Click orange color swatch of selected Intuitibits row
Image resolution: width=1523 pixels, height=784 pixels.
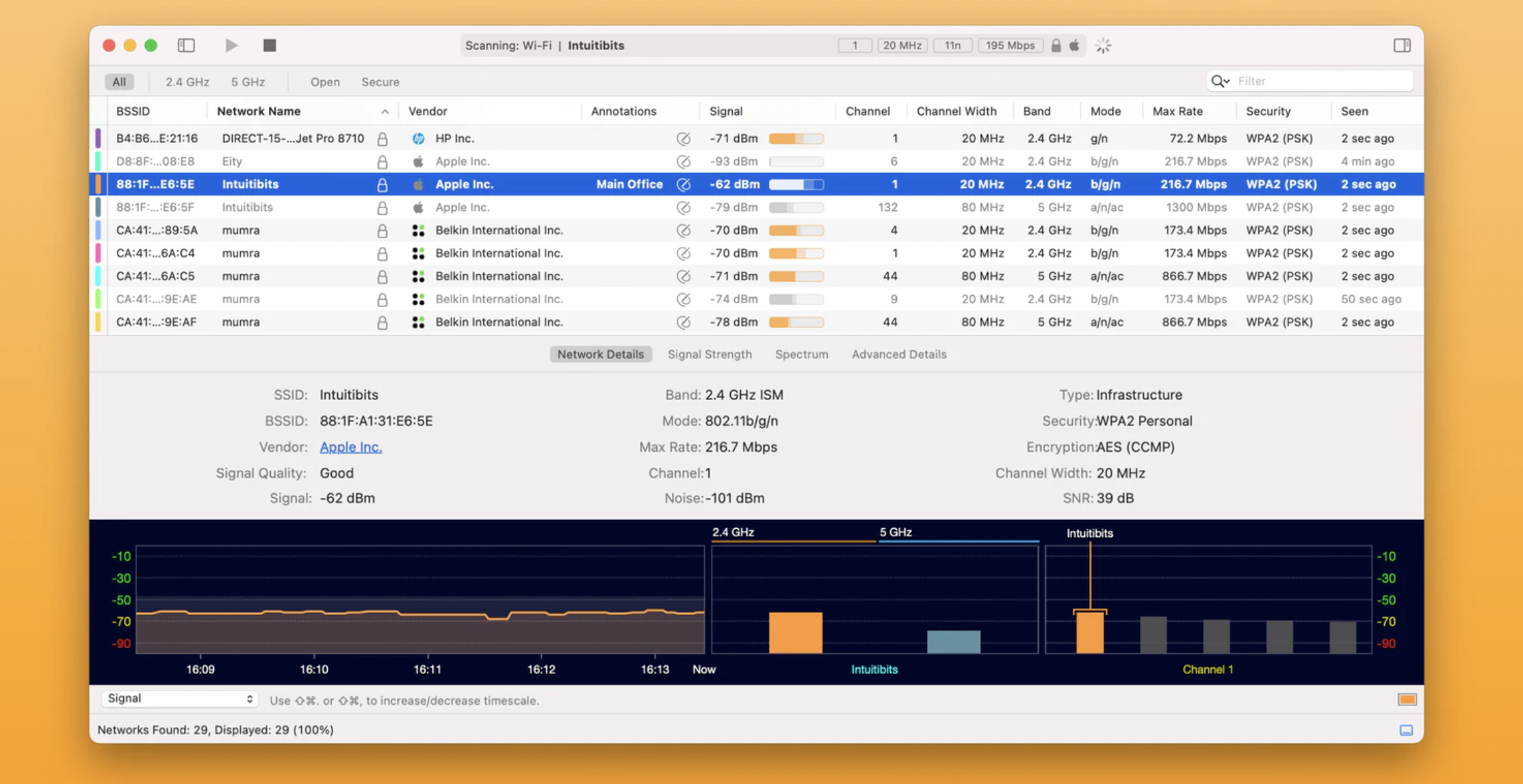[98, 184]
